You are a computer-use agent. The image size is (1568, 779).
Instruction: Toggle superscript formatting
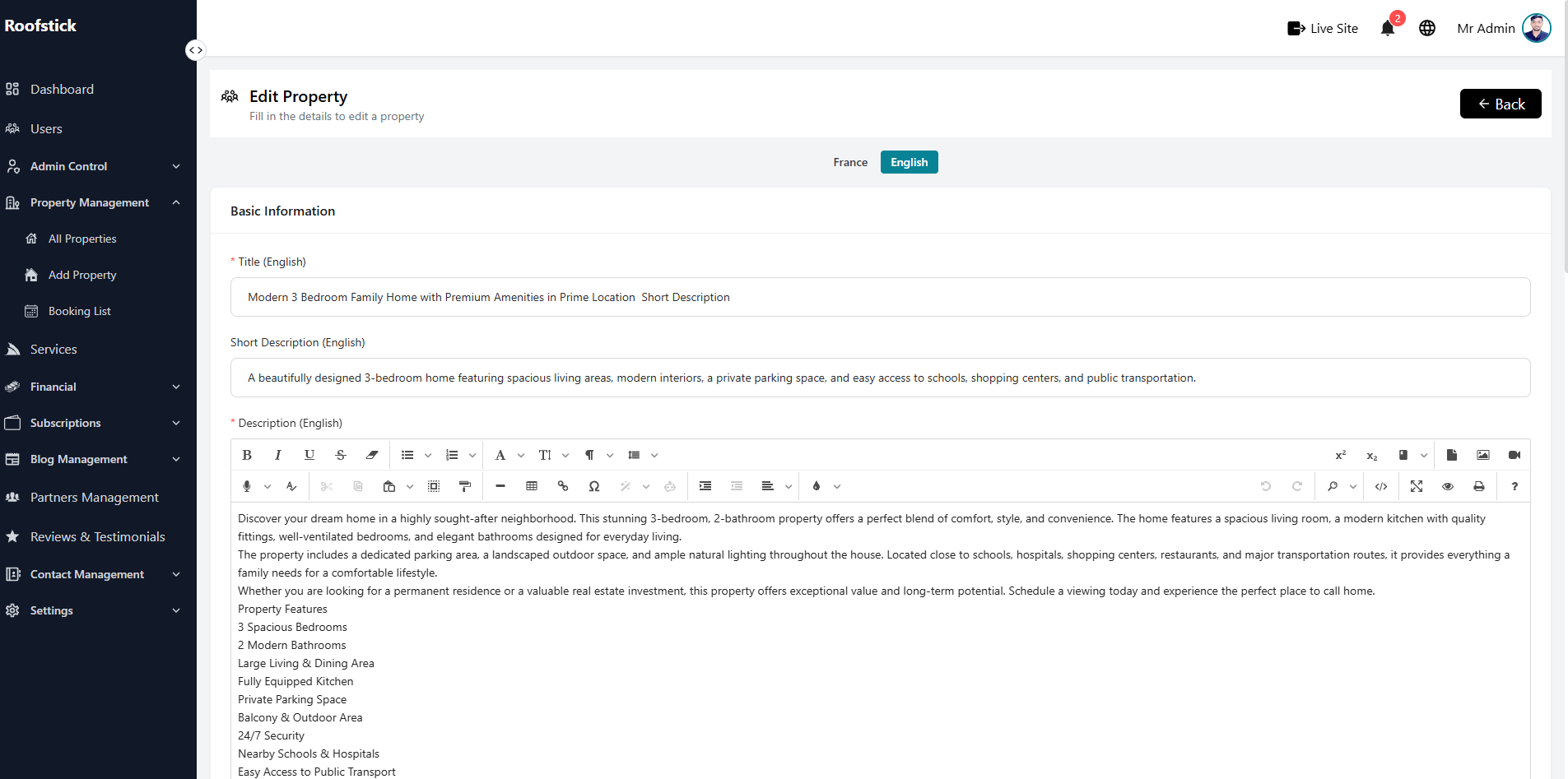pyautogui.click(x=1341, y=455)
